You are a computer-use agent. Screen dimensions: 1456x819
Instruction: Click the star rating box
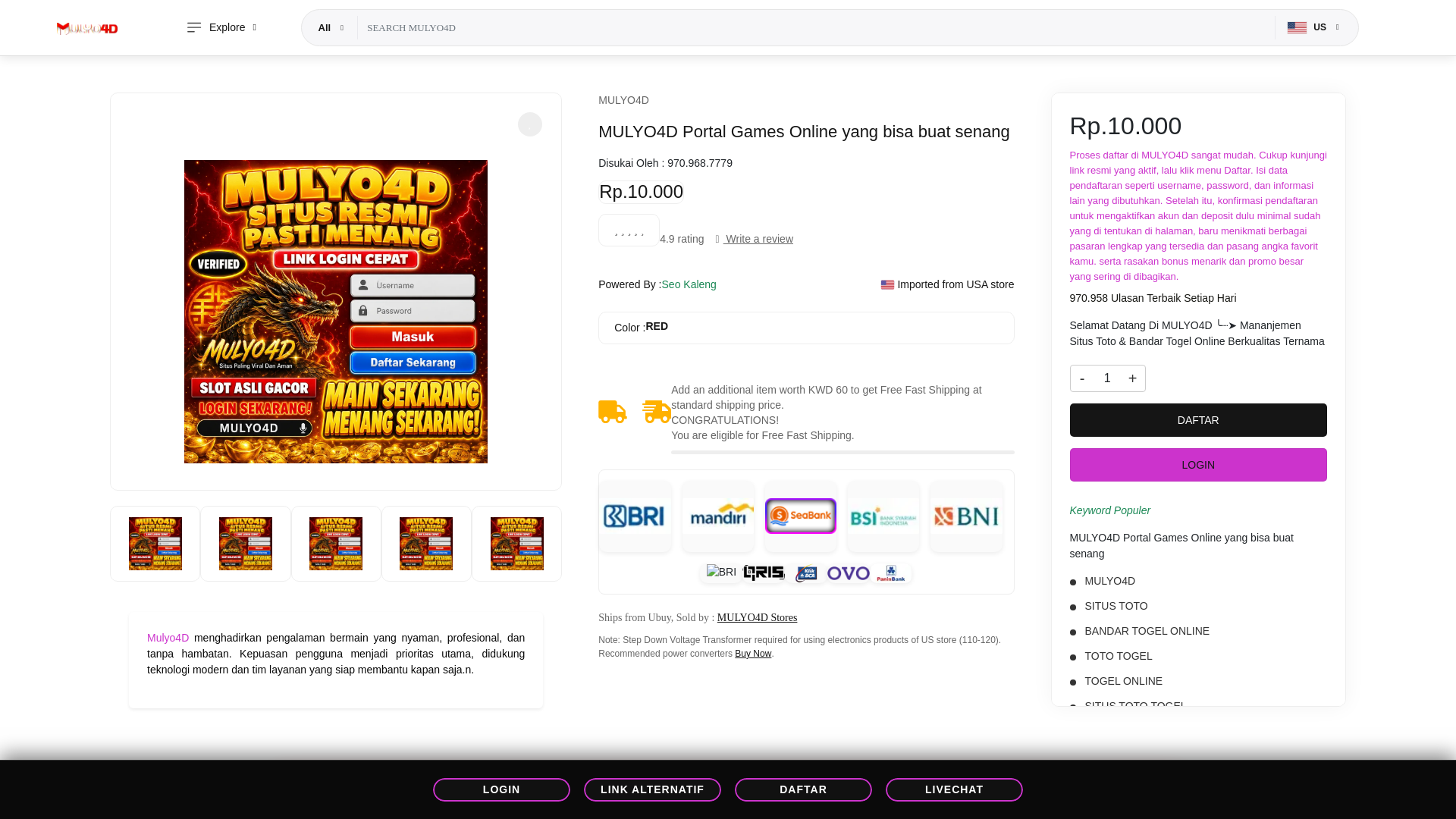click(x=629, y=231)
